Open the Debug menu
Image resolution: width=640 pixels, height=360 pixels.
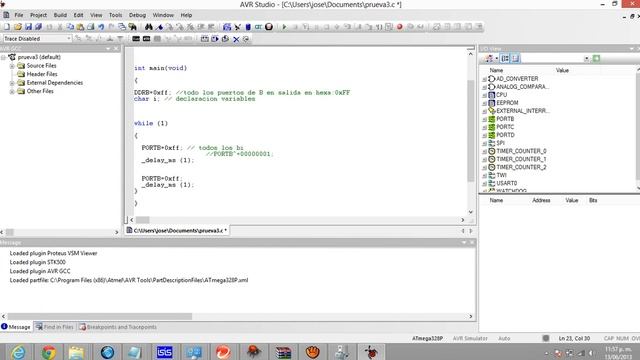pyautogui.click(x=137, y=15)
